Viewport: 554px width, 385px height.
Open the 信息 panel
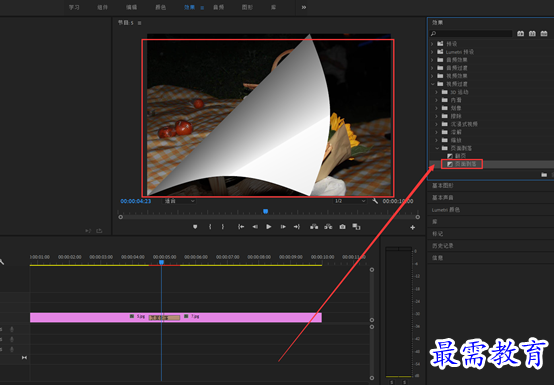point(437,258)
